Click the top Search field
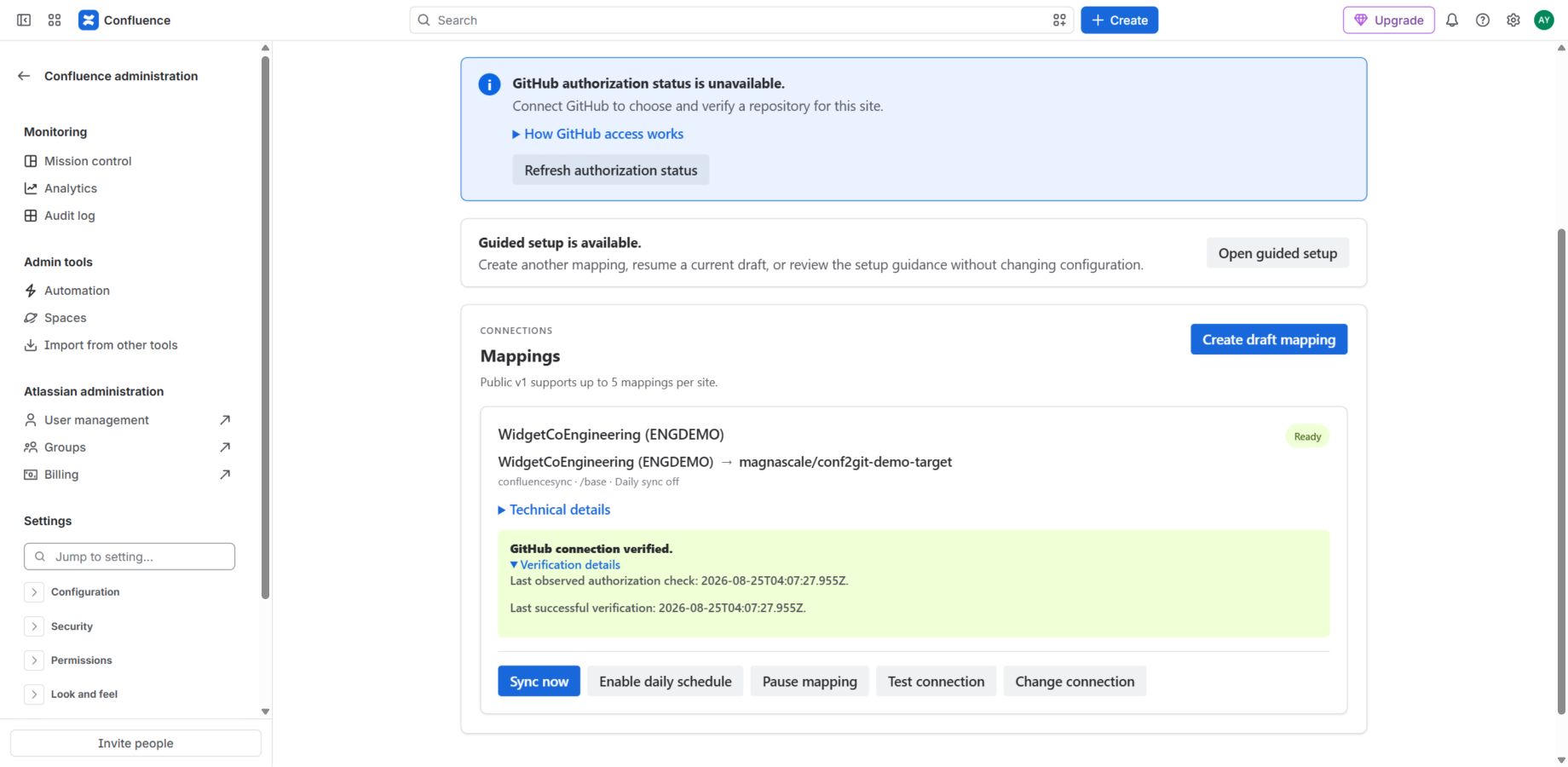Viewport: 1568px width, 767px height. pos(741,20)
